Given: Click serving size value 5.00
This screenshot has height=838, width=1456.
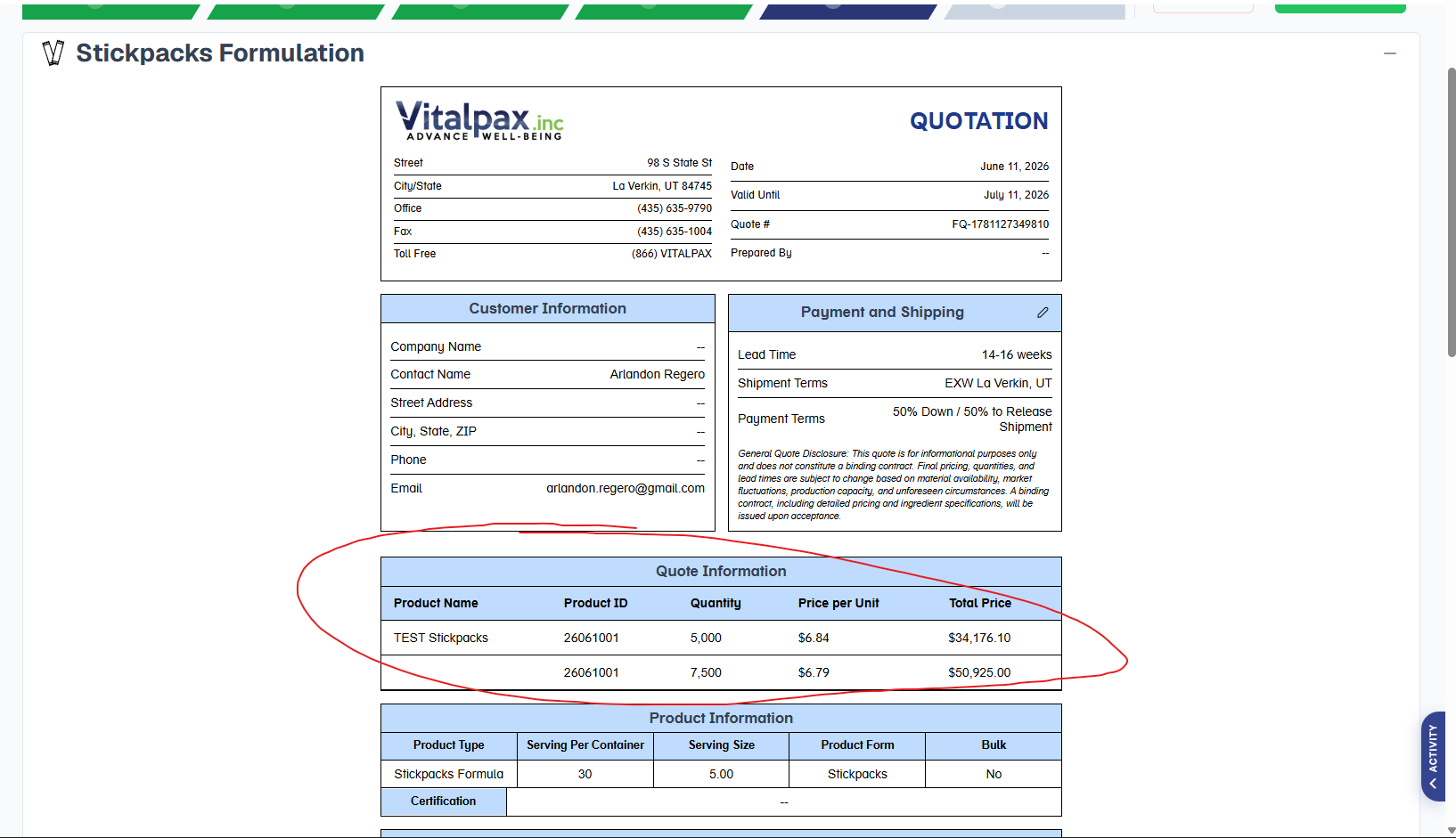Looking at the screenshot, I should coord(721,775).
